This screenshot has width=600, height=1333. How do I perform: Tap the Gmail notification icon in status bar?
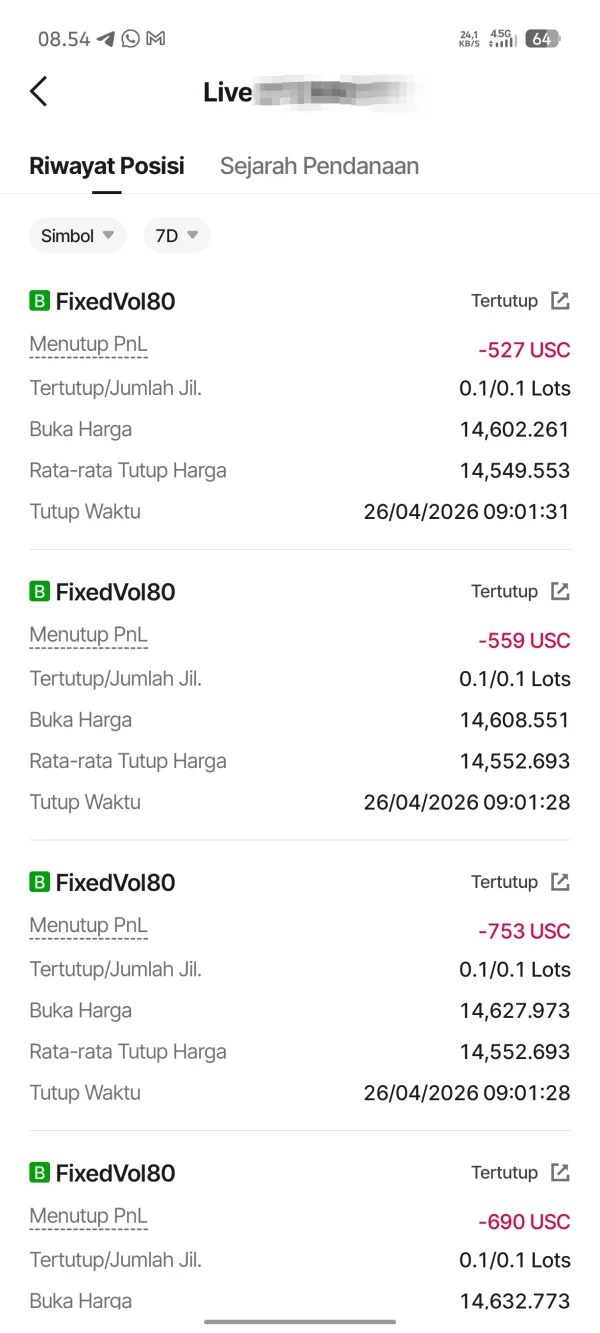(x=155, y=39)
